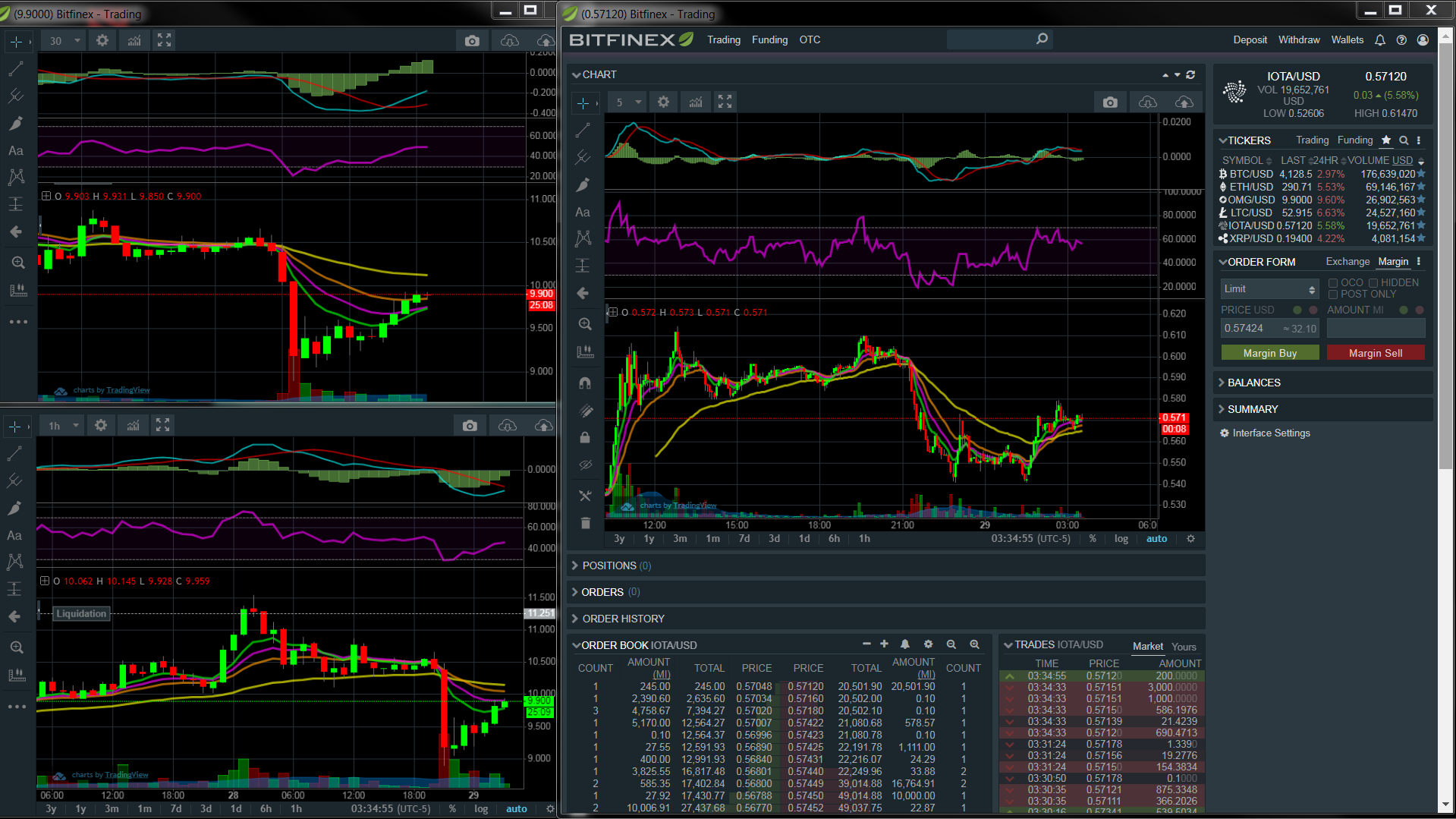Open the 1h interval dropdown in lower-left chart

point(63,426)
